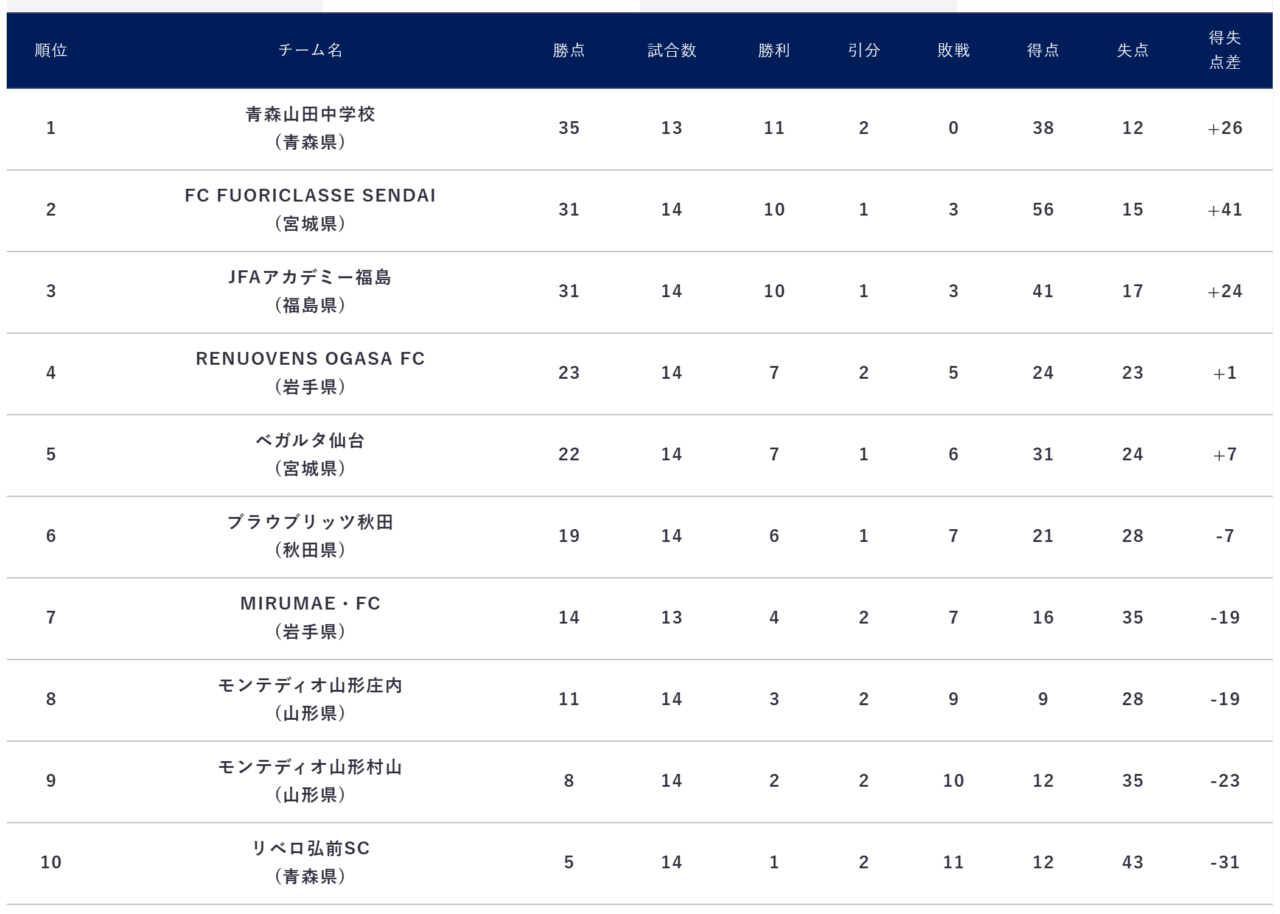The width and height of the screenshot is (1280, 914).
Task: Click the 得失点差 column header
Action: [x=1225, y=51]
